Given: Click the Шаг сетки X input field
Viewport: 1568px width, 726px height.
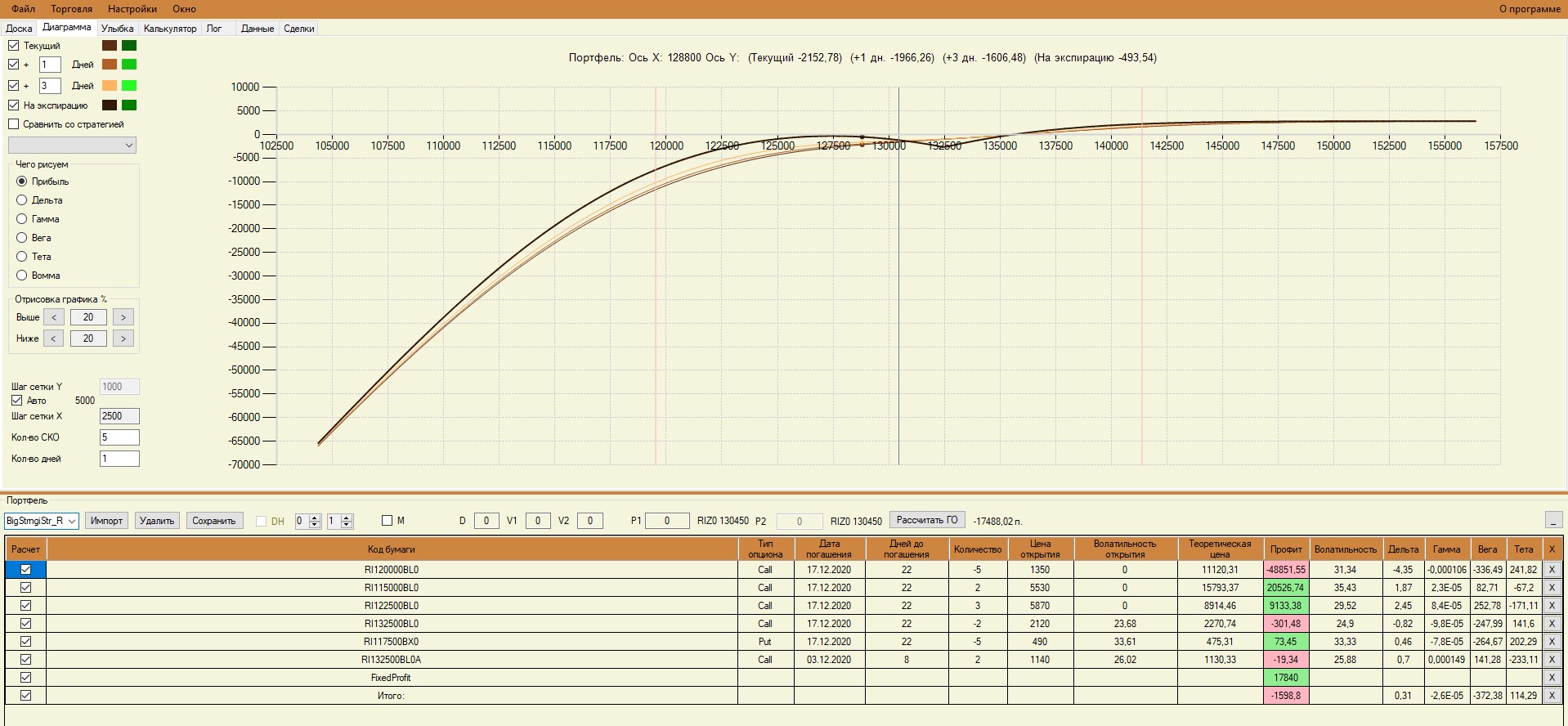Looking at the screenshot, I should click(119, 416).
